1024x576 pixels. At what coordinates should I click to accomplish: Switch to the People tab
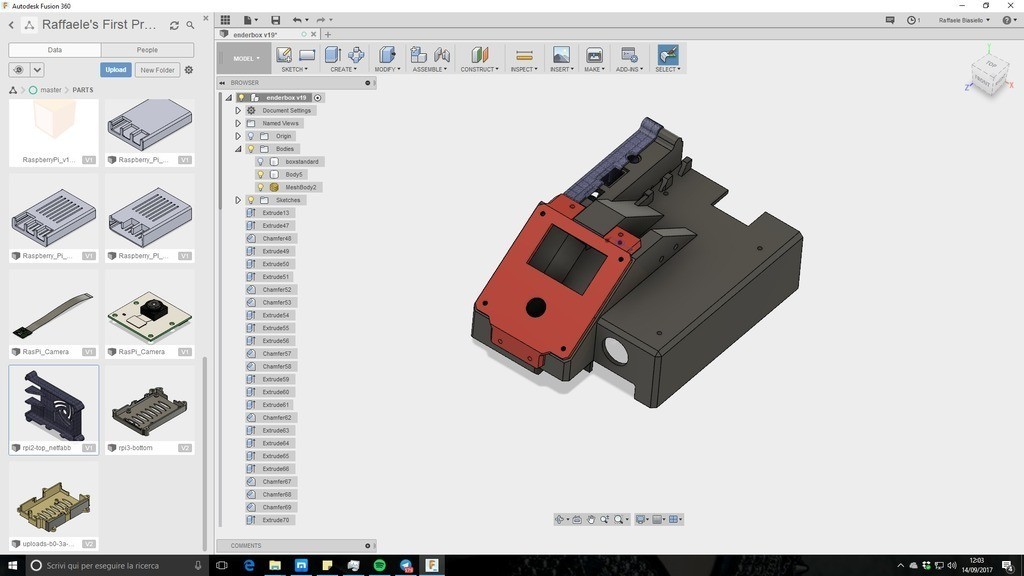click(147, 50)
